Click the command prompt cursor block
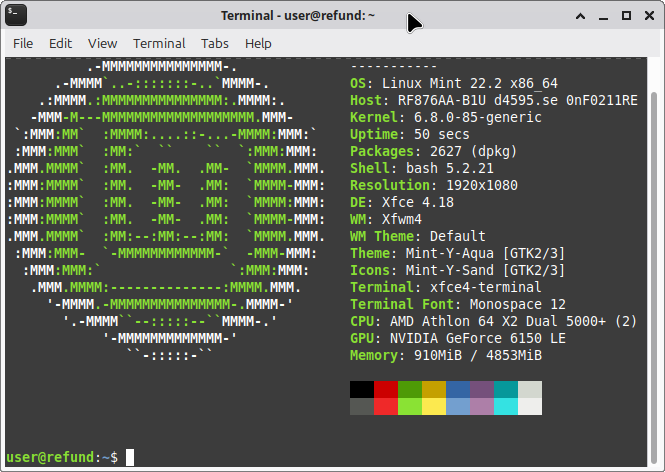 130,457
